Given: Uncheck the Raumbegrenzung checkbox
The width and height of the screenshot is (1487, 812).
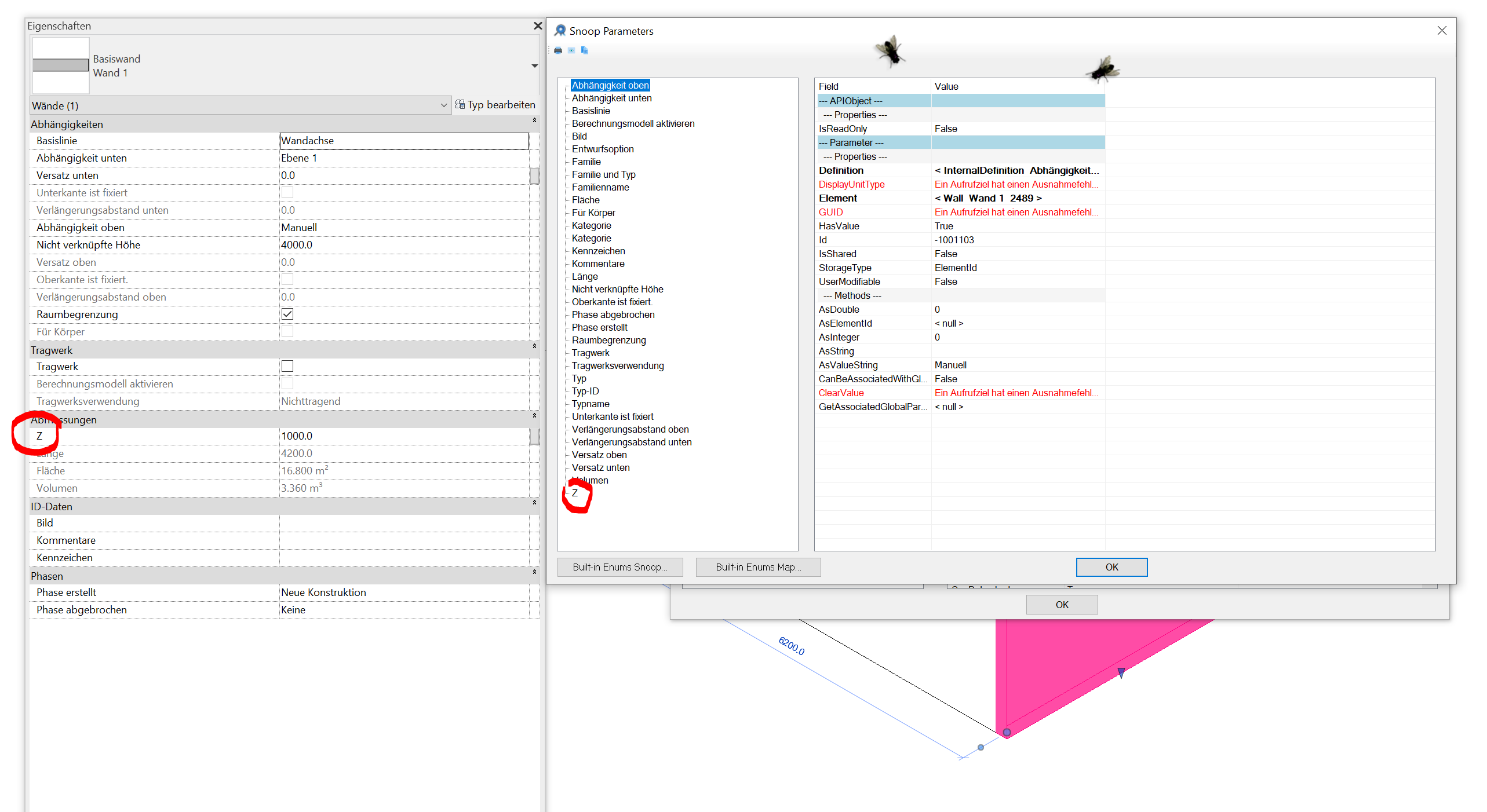Looking at the screenshot, I should click(x=287, y=314).
